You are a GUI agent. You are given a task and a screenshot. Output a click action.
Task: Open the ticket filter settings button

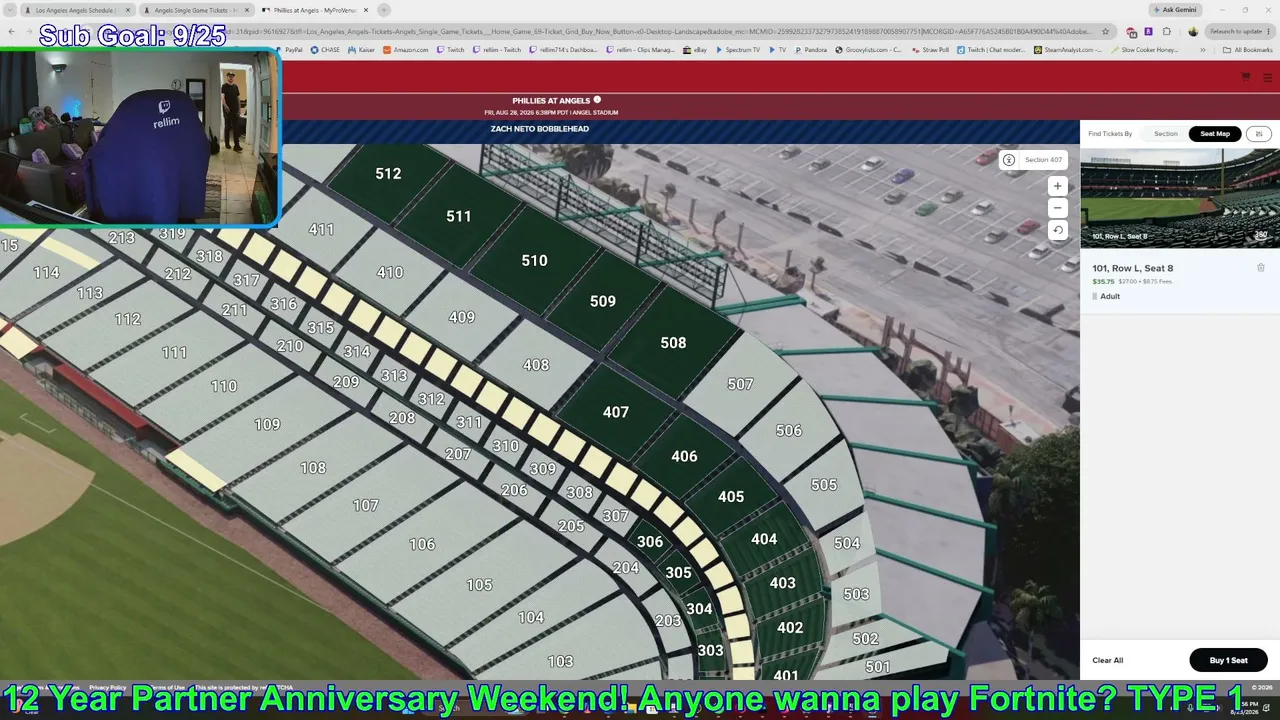click(1258, 134)
